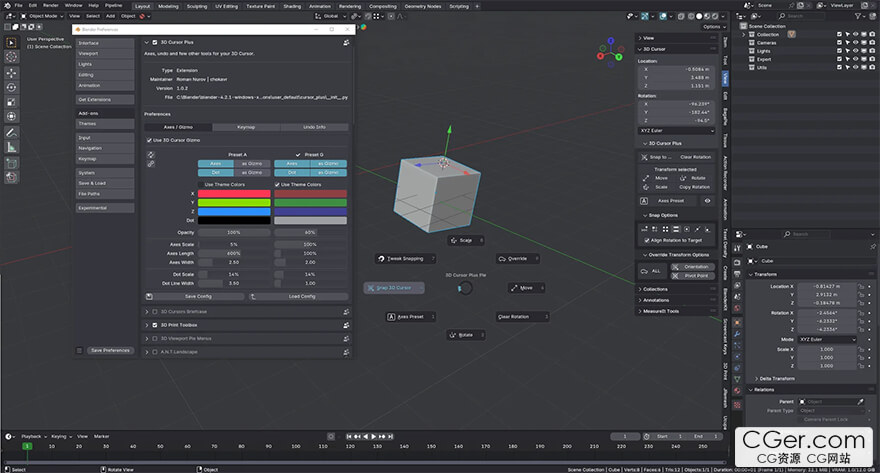
Task: Click the Copy Rotation button
Action: click(694, 187)
